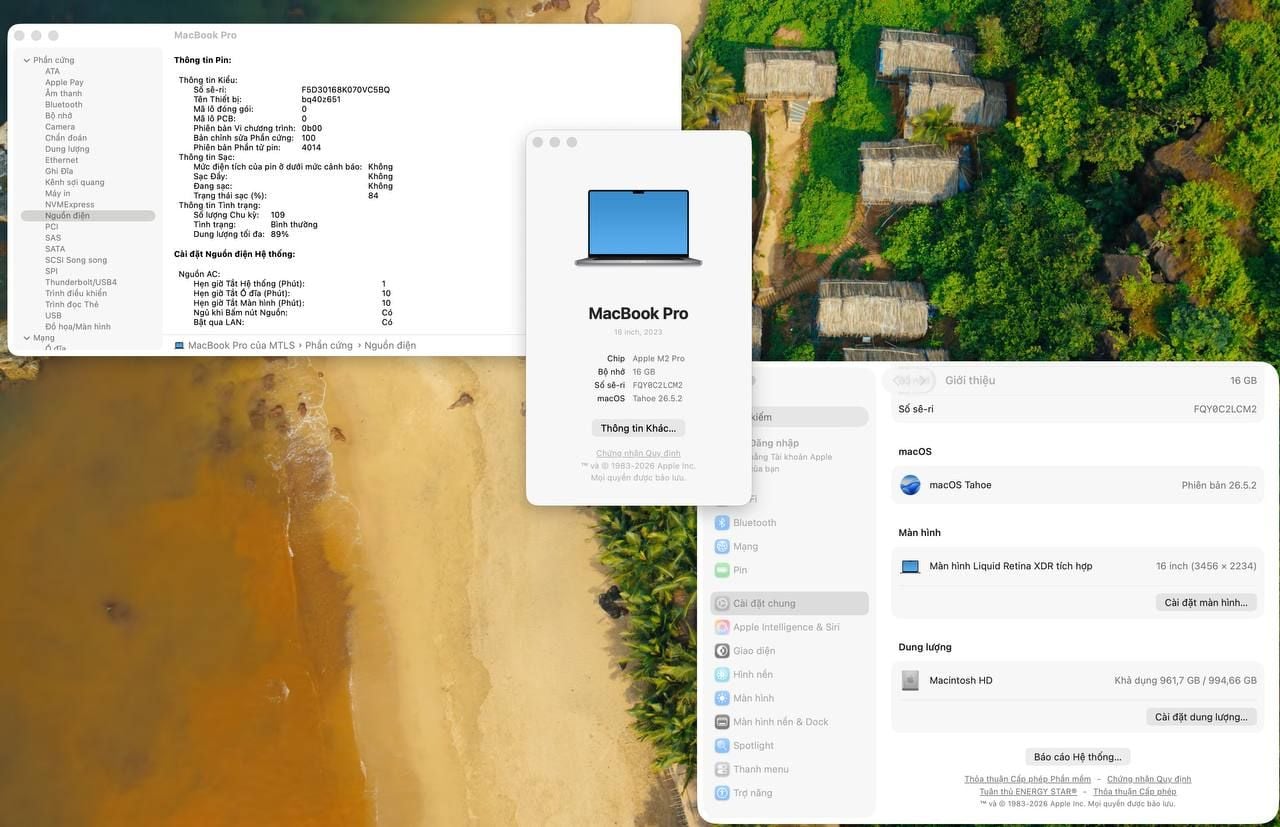
Task: Open the Thanh menu icon in Settings
Action: point(722,770)
